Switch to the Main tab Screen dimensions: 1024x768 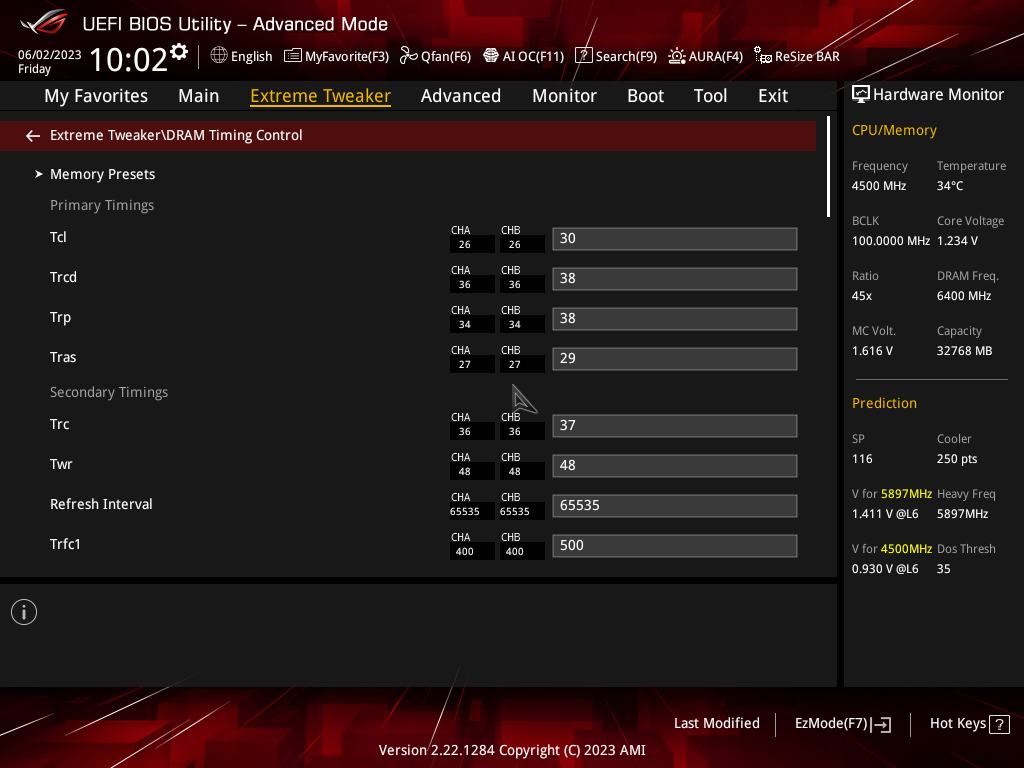(x=199, y=96)
